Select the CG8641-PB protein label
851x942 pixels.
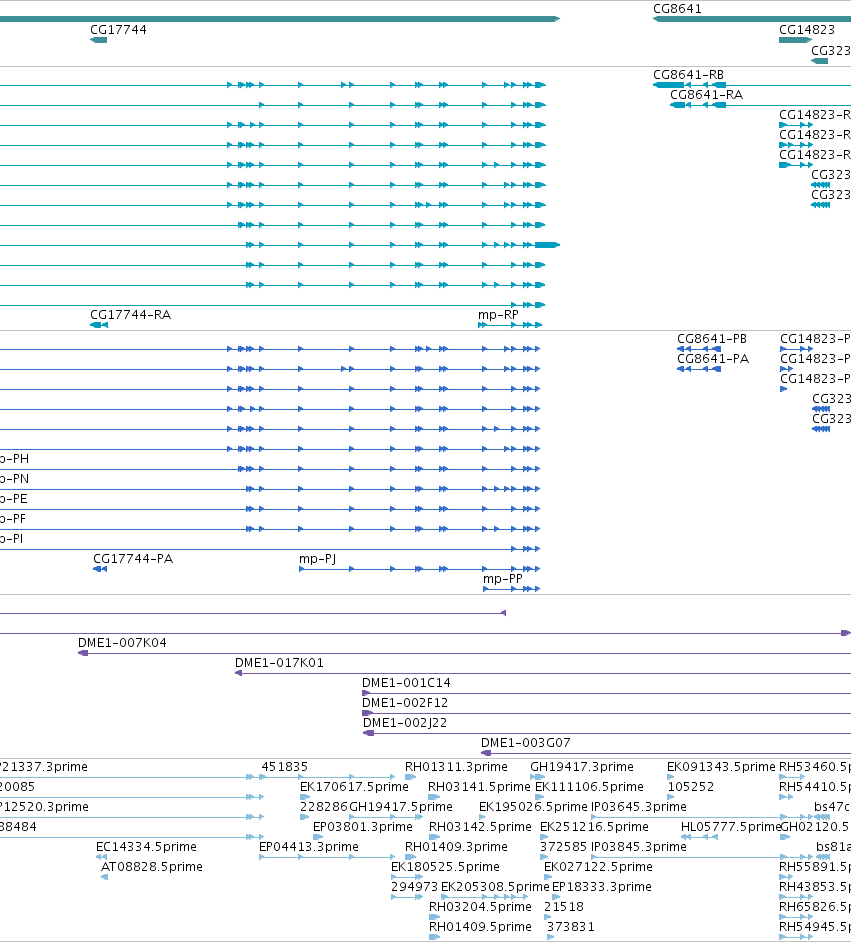click(712, 338)
